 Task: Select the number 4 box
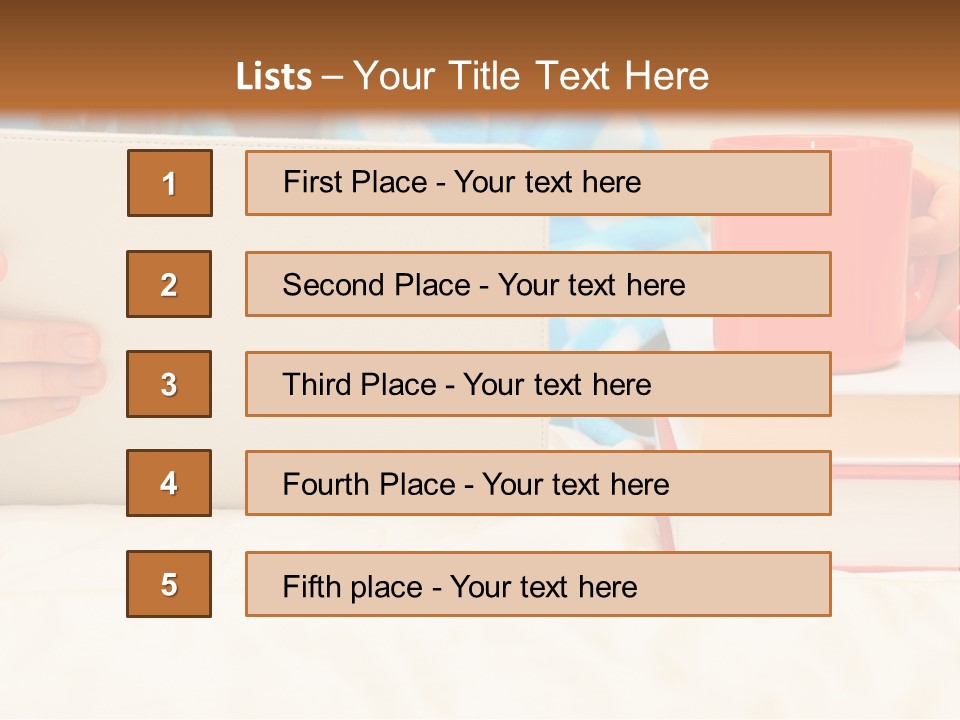[169, 483]
